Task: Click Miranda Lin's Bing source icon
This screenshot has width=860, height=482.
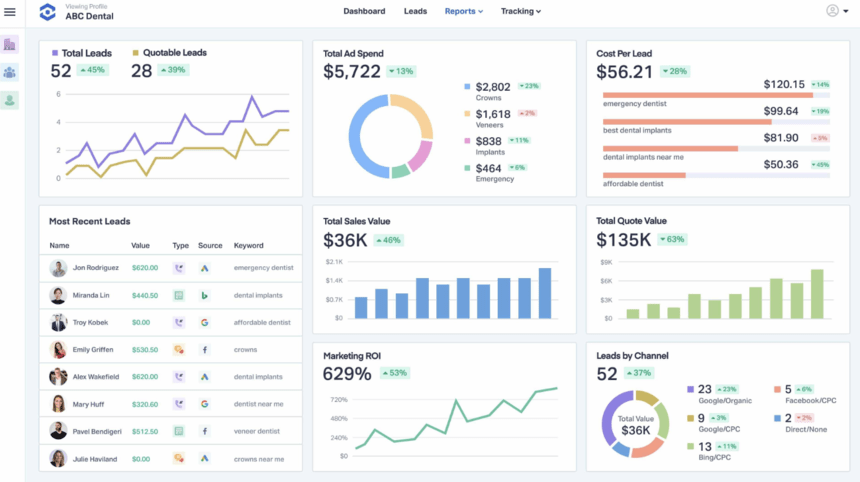Action: click(x=205, y=296)
